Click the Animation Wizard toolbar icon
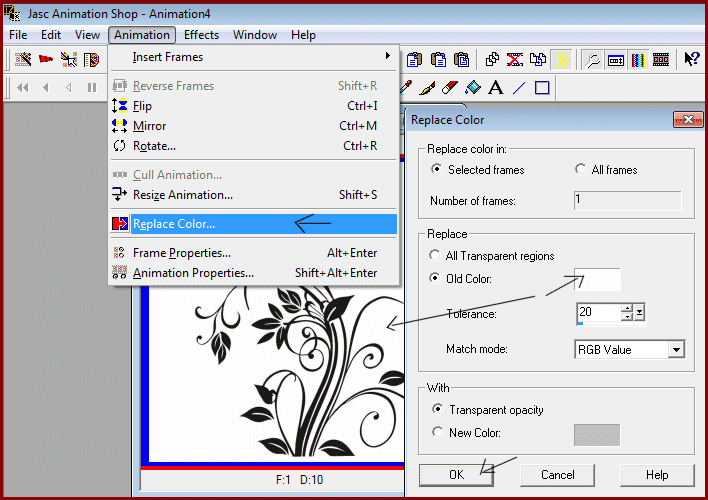708x500 pixels. pyautogui.click(x=23, y=59)
